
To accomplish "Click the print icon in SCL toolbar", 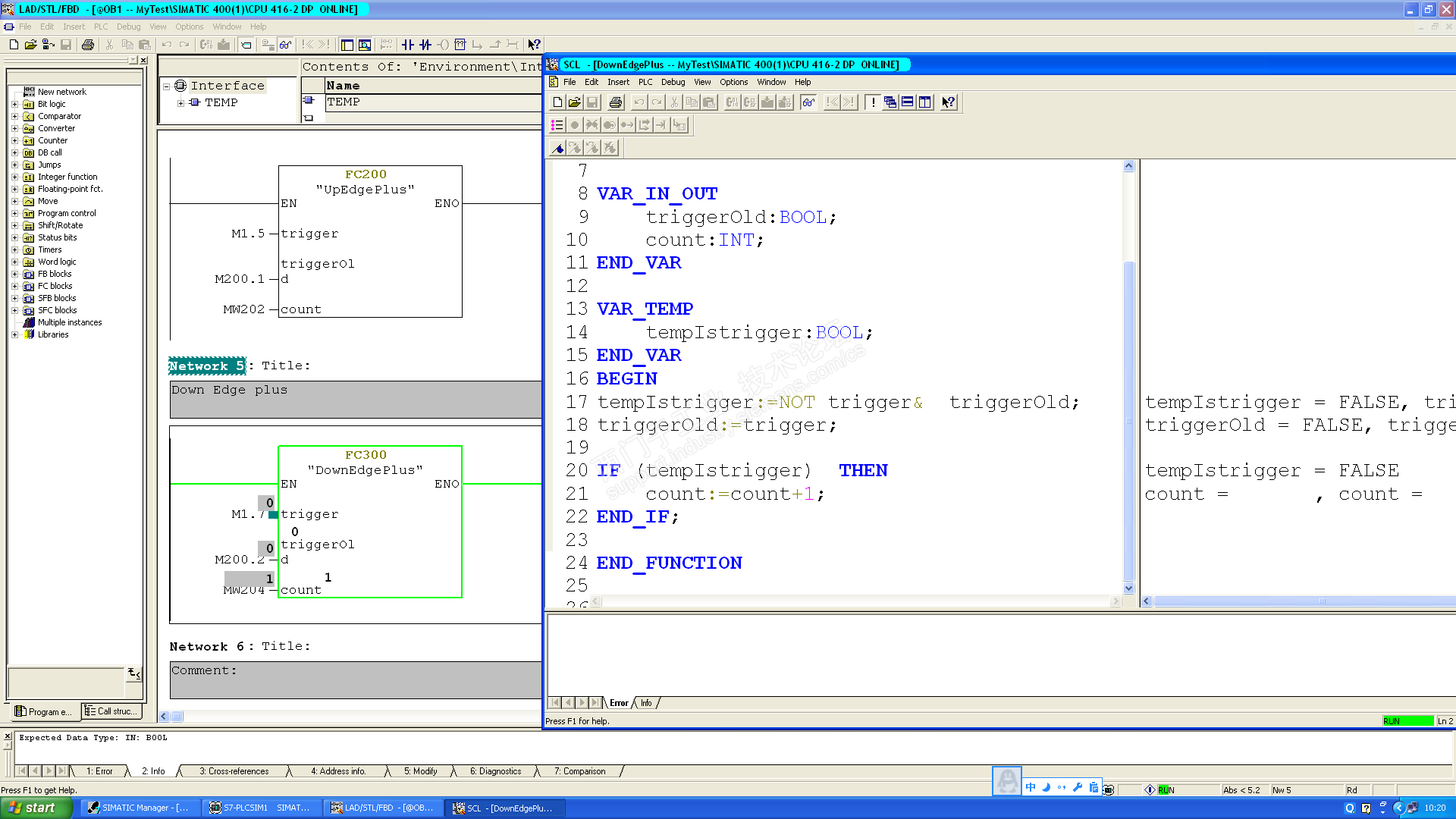I will (x=616, y=102).
